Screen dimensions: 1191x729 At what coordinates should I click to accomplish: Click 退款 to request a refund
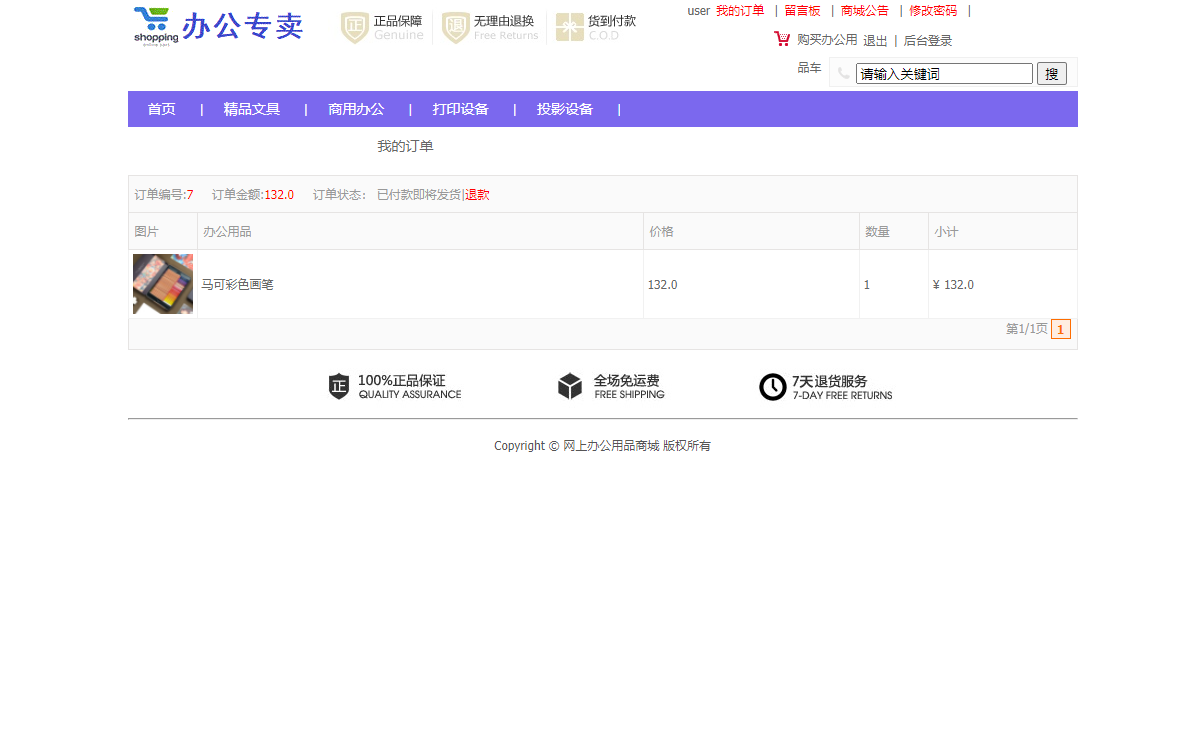[x=477, y=194]
